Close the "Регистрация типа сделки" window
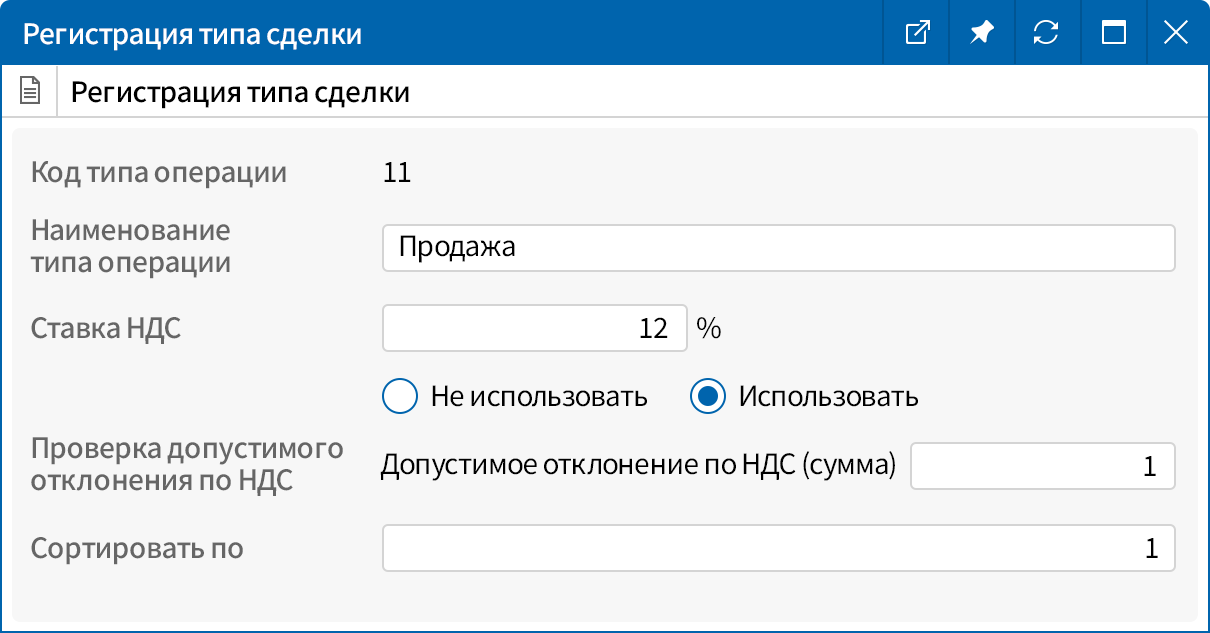 [x=1176, y=32]
